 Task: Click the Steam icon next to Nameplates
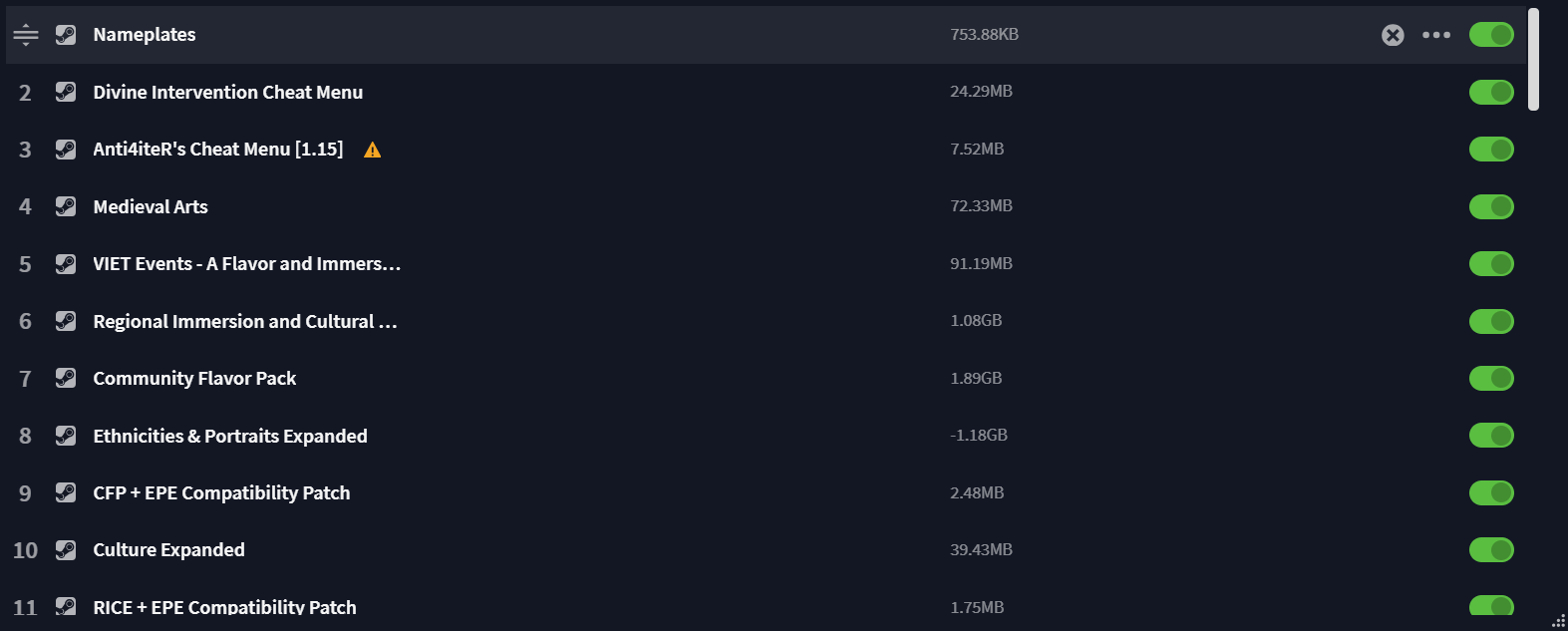(66, 35)
